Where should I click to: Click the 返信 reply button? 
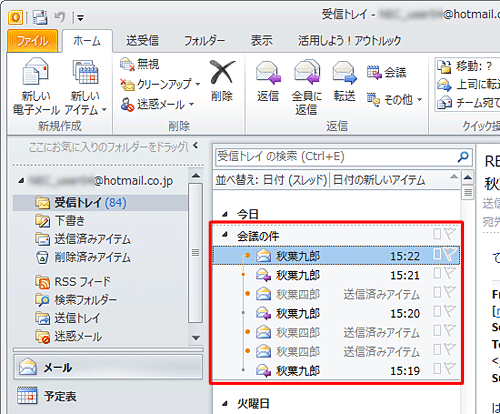(x=268, y=81)
